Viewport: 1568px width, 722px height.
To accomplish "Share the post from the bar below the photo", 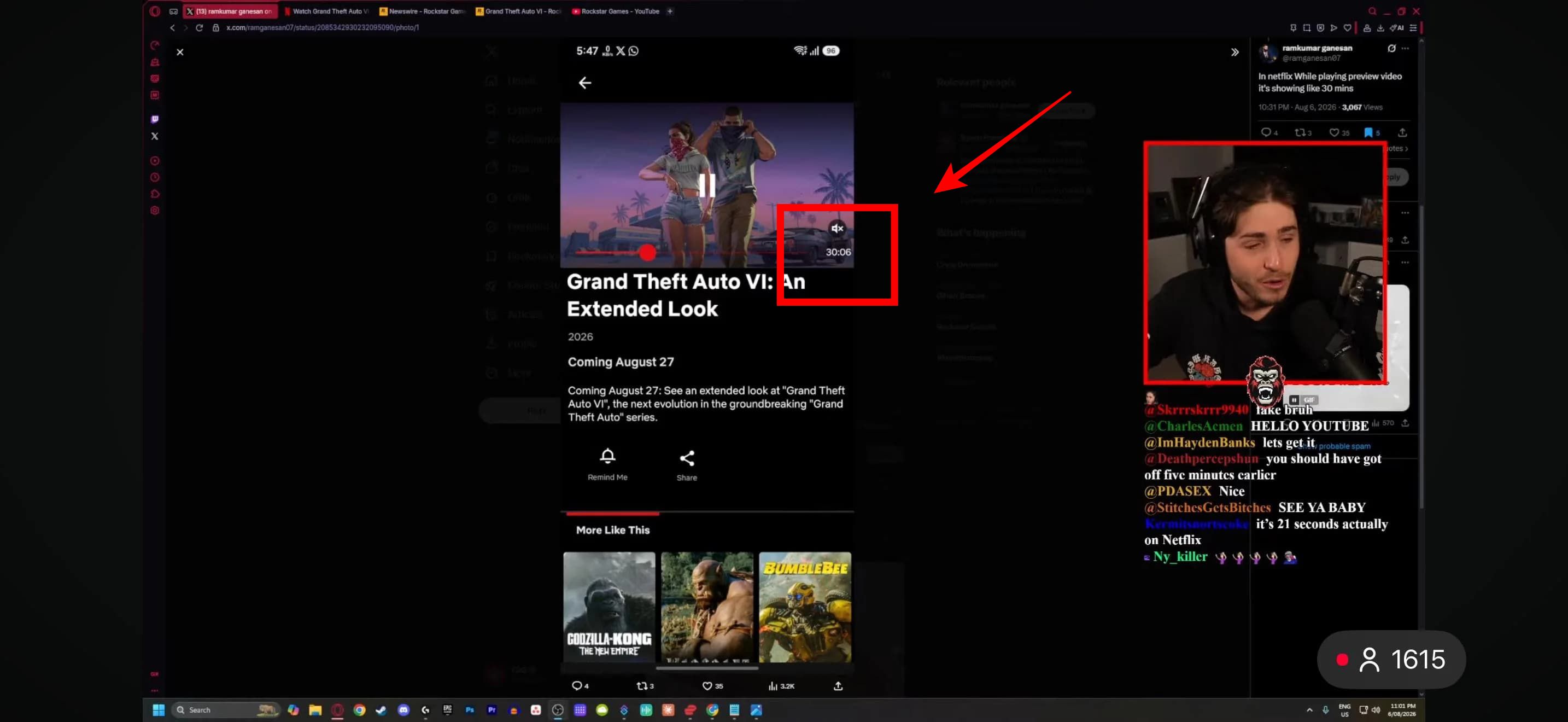I will [x=838, y=686].
